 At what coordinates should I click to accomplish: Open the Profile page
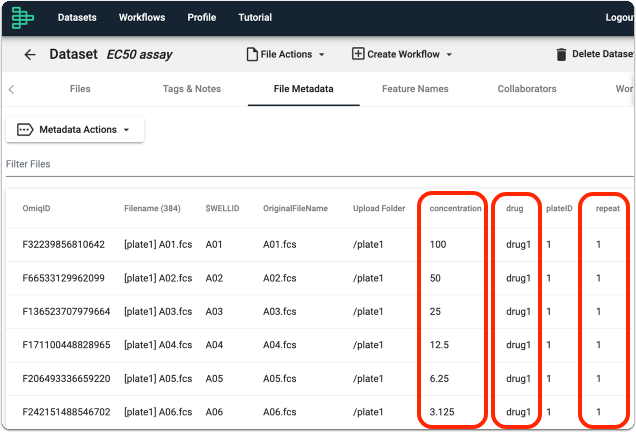tap(202, 17)
